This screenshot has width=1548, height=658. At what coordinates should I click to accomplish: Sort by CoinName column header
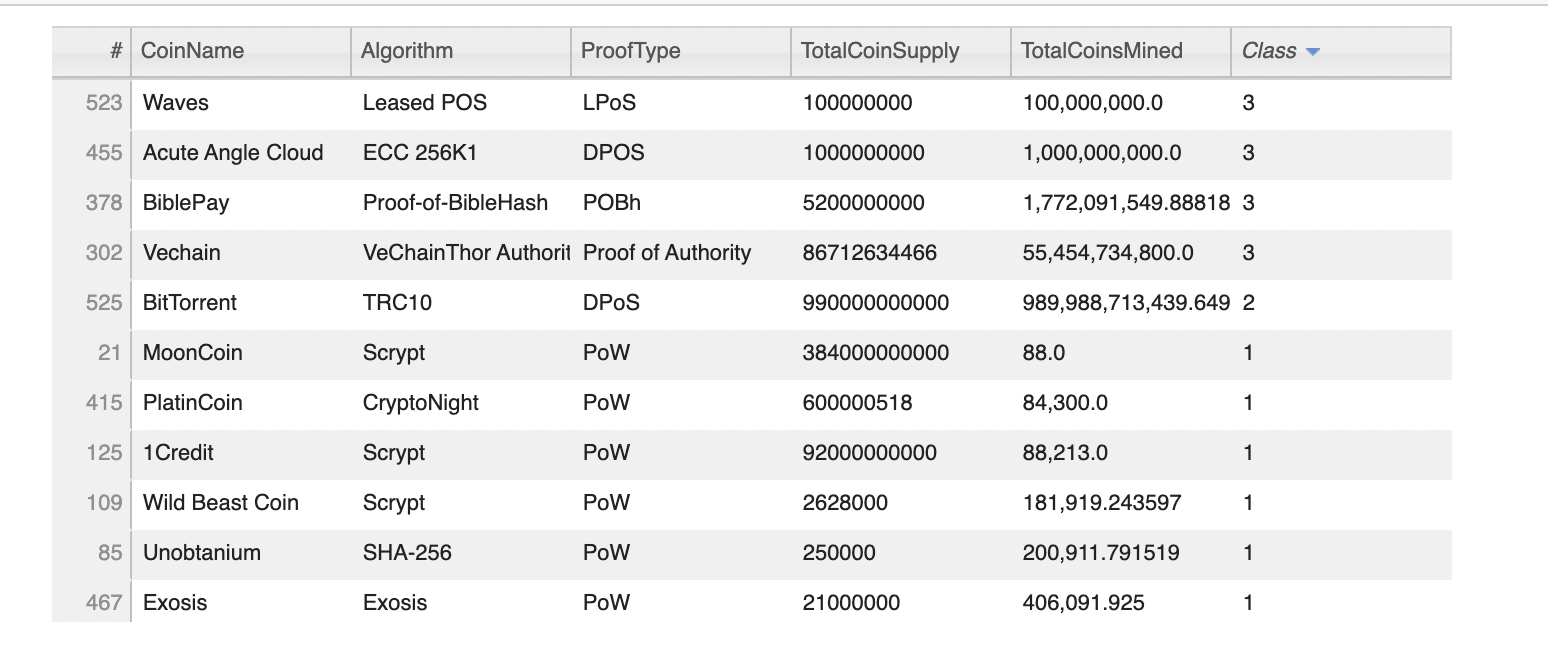coord(241,51)
